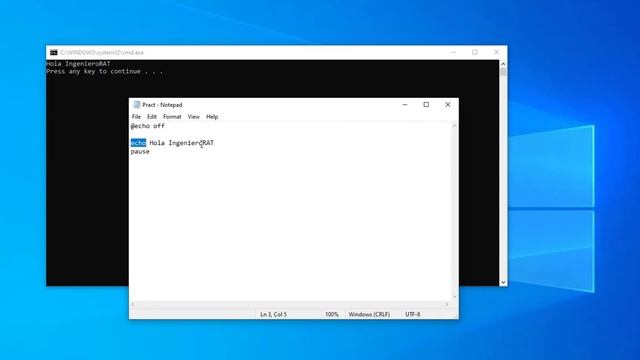This screenshot has height=360, width=640.
Task: Click 'IngenieroRAT' text in Notepad
Action: pos(191,143)
